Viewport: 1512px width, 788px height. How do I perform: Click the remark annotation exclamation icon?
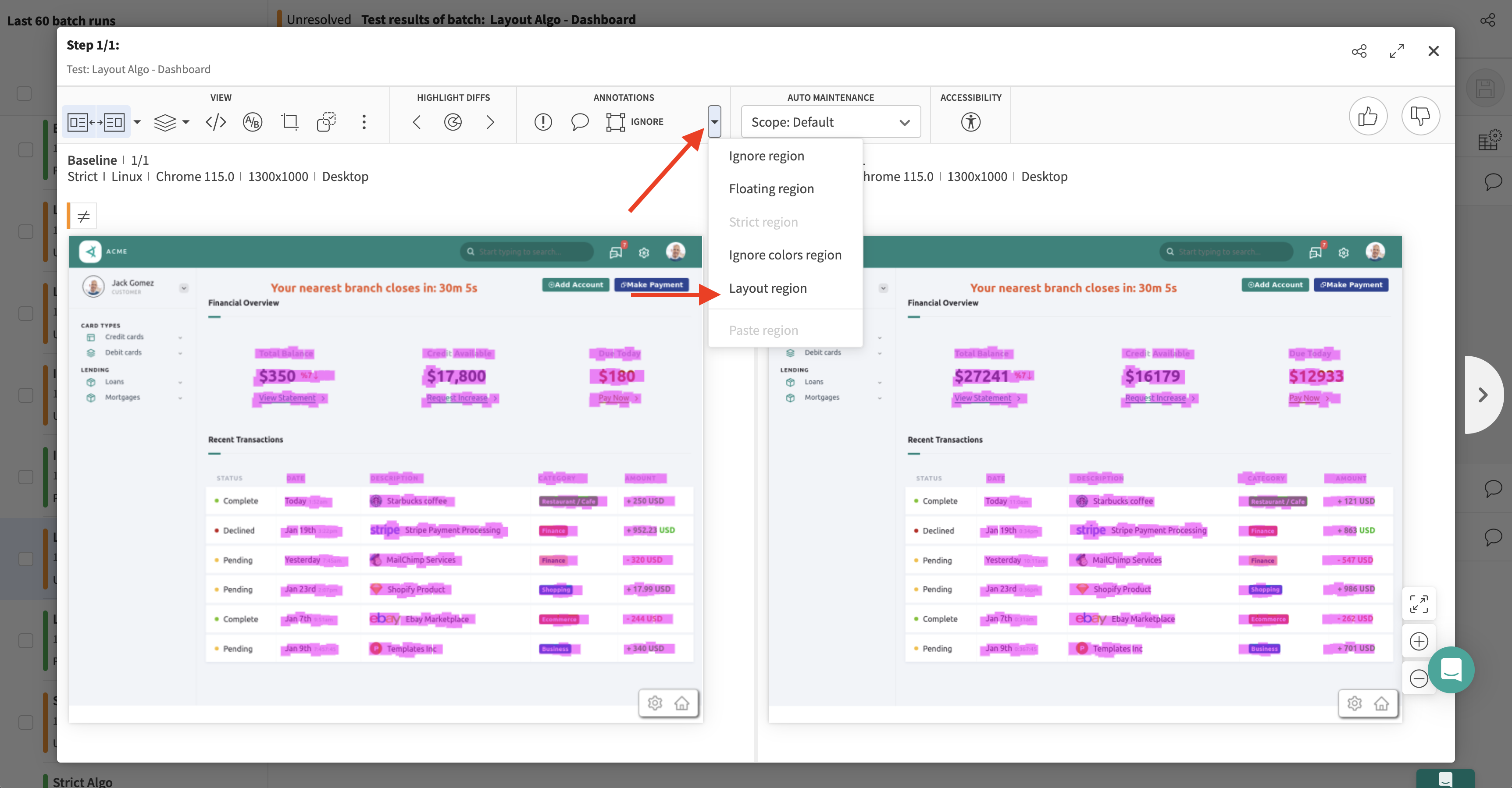[543, 122]
